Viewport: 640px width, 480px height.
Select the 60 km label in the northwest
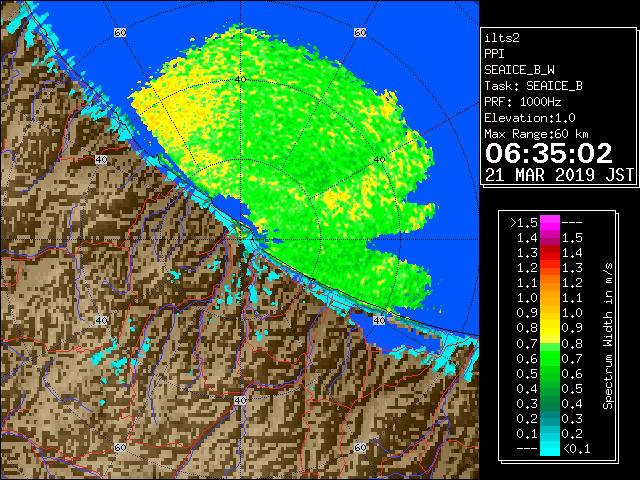tap(120, 32)
